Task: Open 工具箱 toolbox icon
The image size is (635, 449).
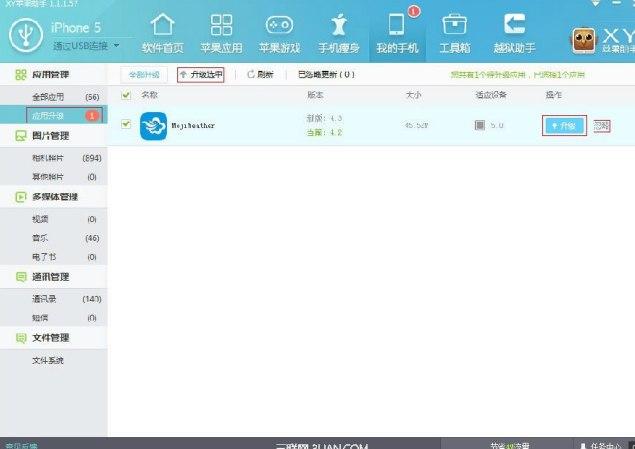Action: point(454,24)
